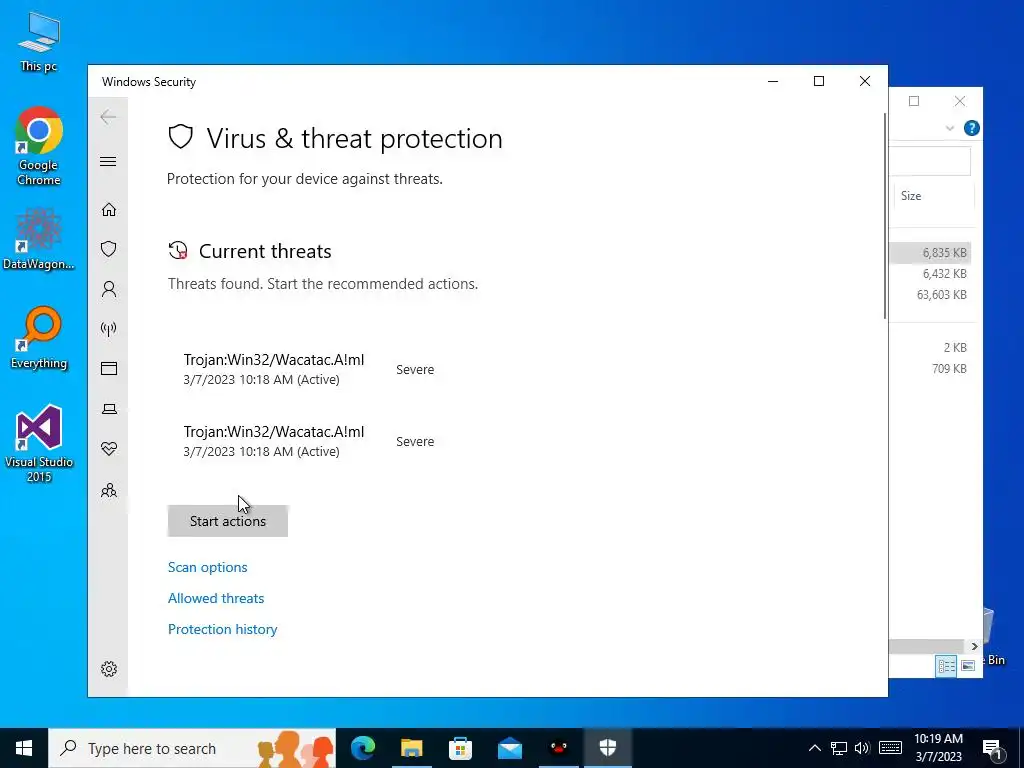This screenshot has height=768, width=1024.
Task: Click the Explorer horizontal scrollbar right arrow
Action: coord(974,646)
